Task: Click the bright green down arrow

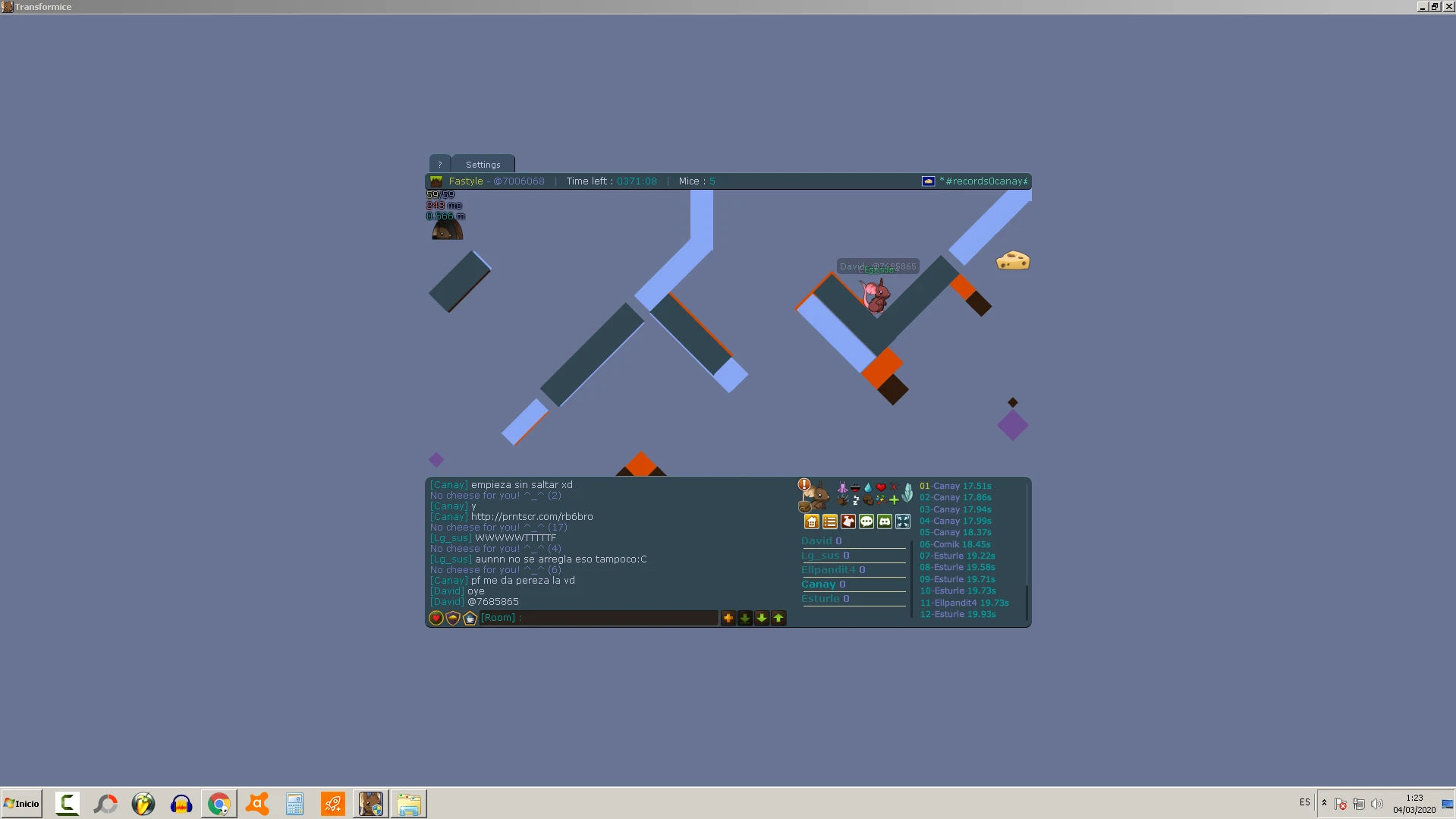Action: coord(762,618)
